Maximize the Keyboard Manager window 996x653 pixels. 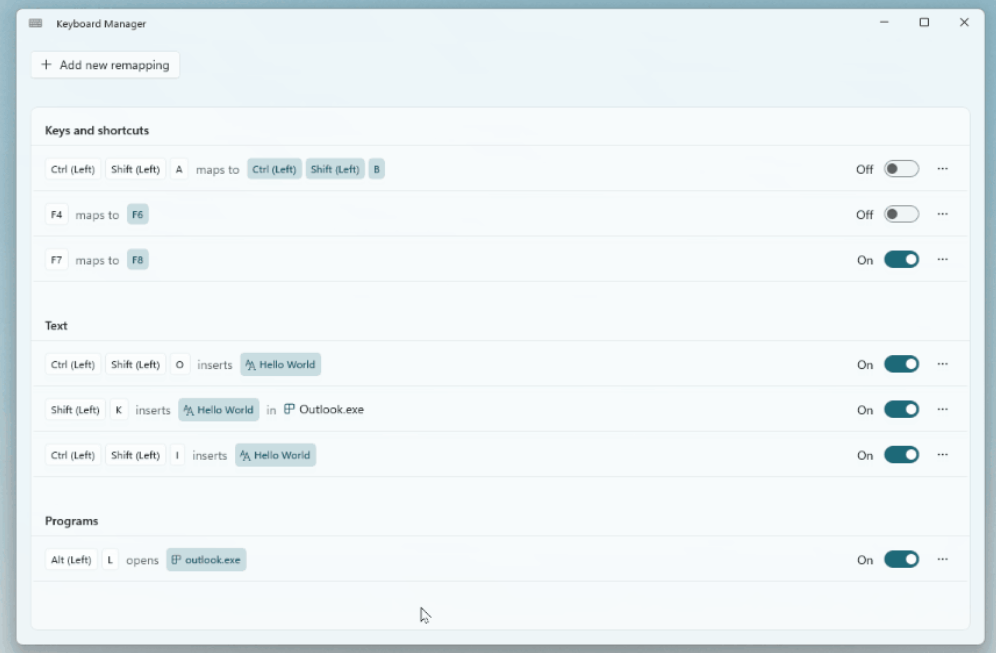[924, 22]
